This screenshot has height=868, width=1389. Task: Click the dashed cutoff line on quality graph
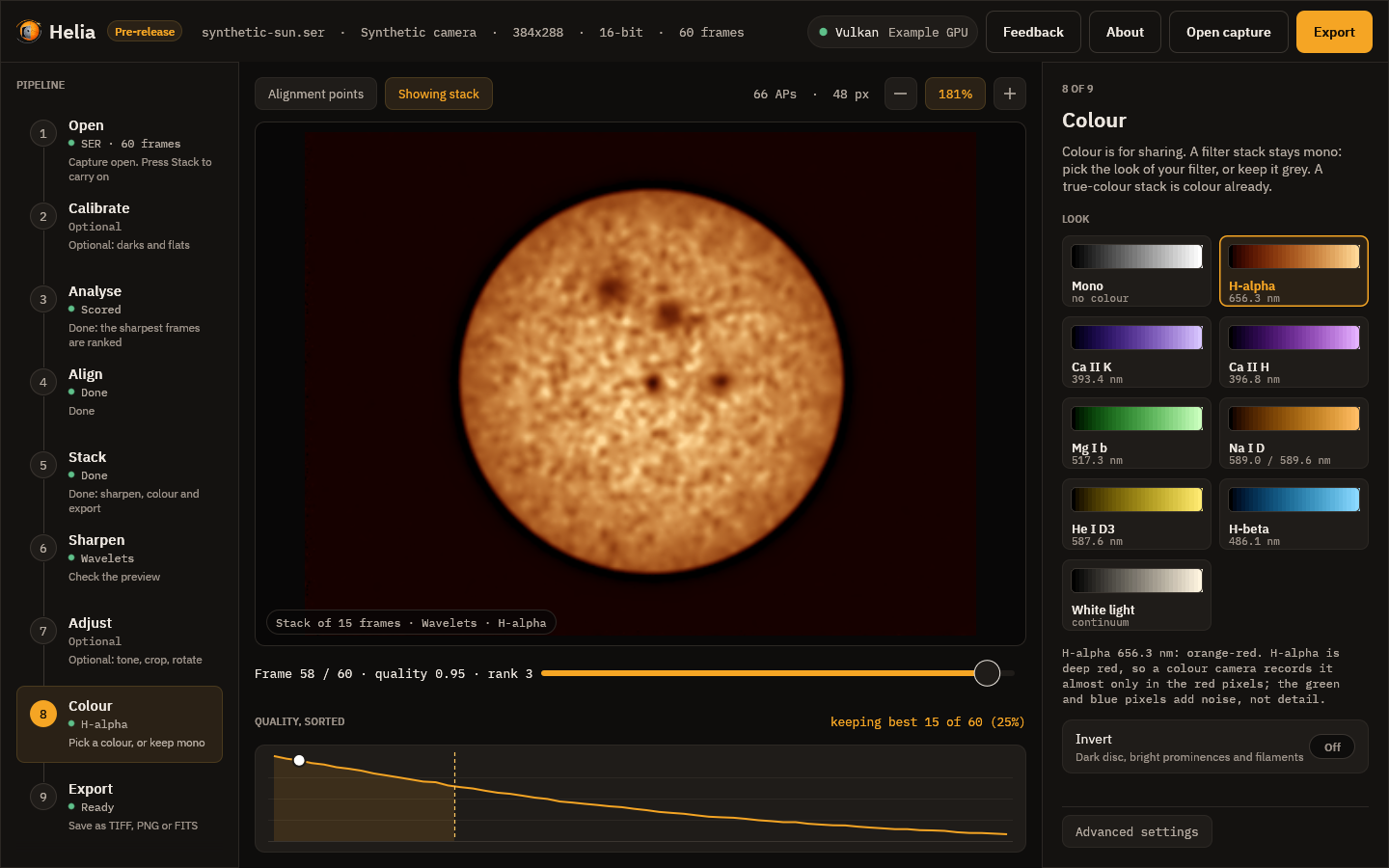click(x=454, y=796)
